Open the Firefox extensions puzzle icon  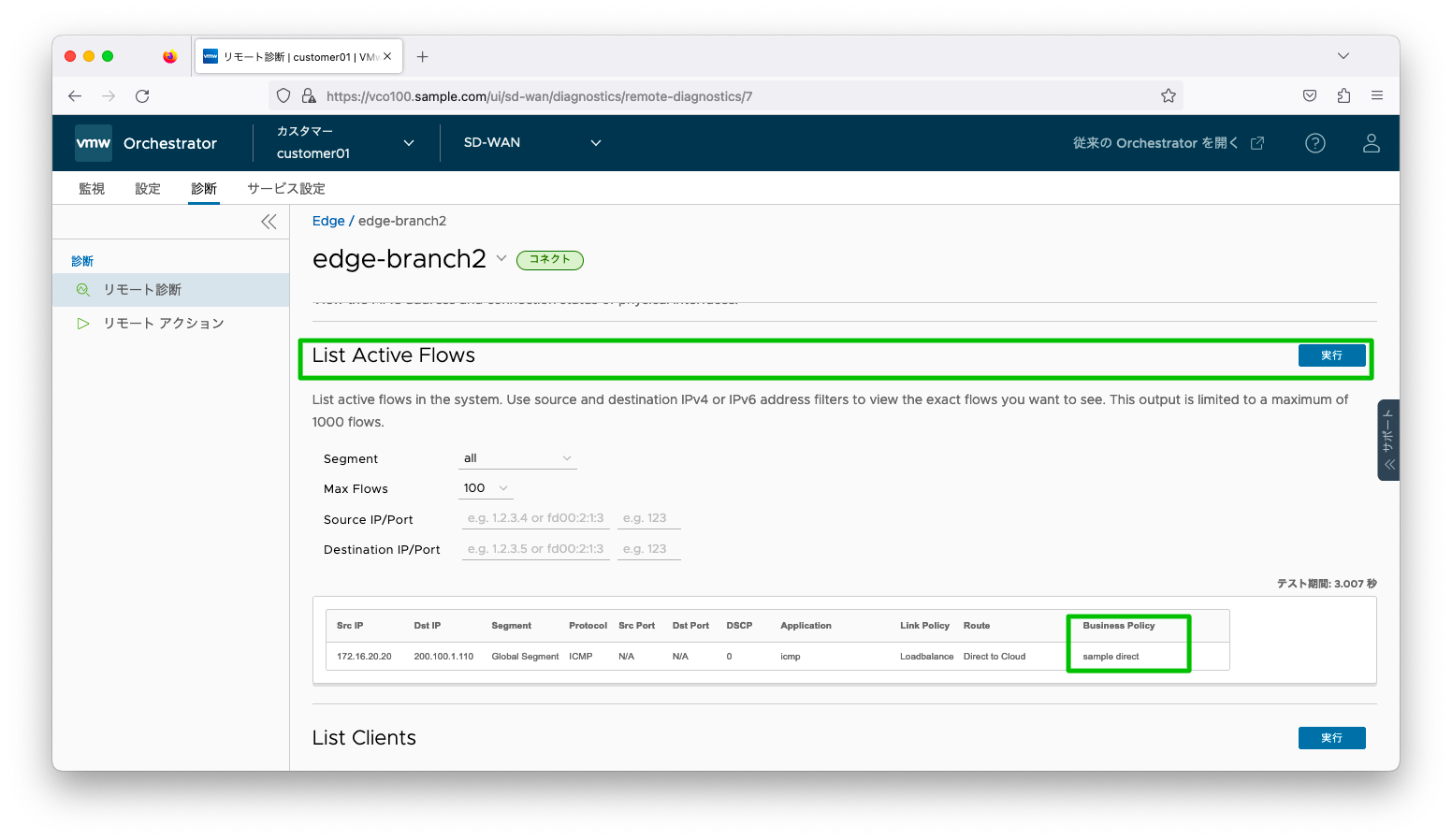[x=1343, y=95]
